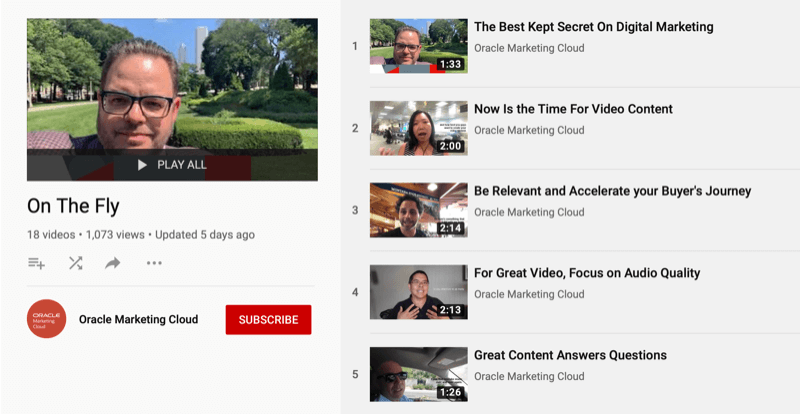800x414 pixels.
Task: Open For Great Video, Focus on Audio Quality
Action: pos(587,273)
